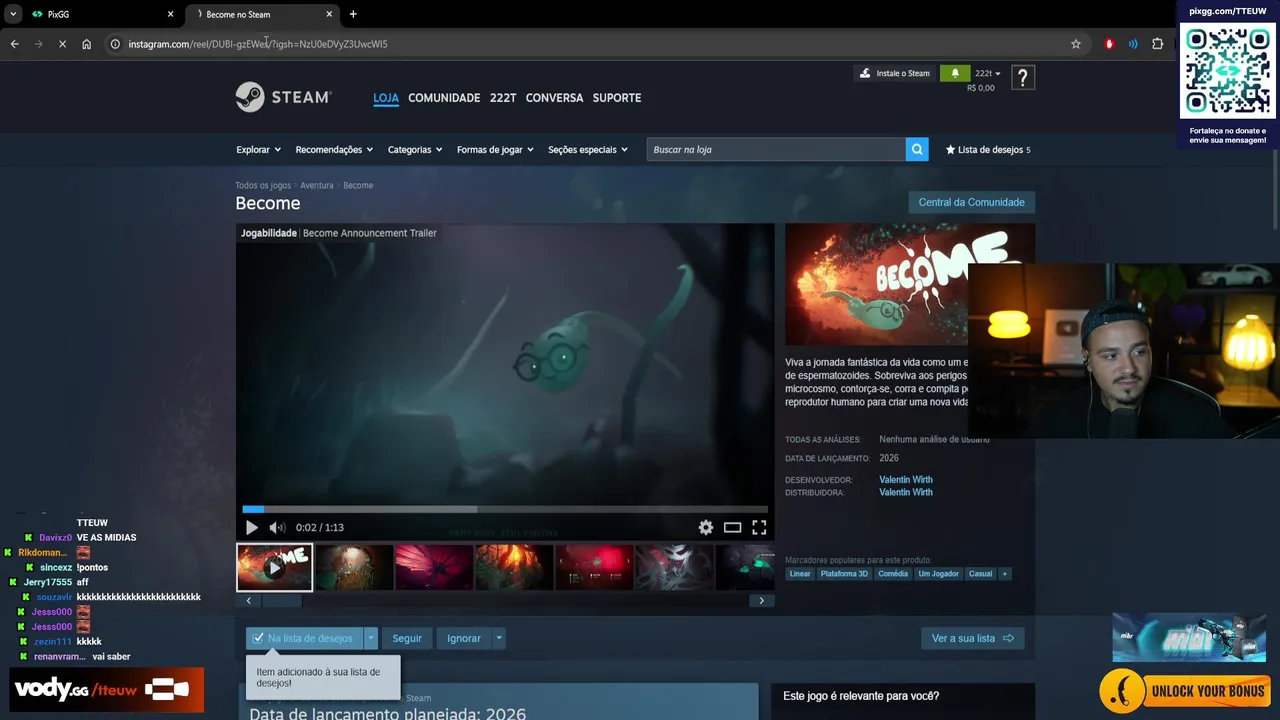1280x720 pixels.
Task: Open Lista de desejos link
Action: (988, 150)
